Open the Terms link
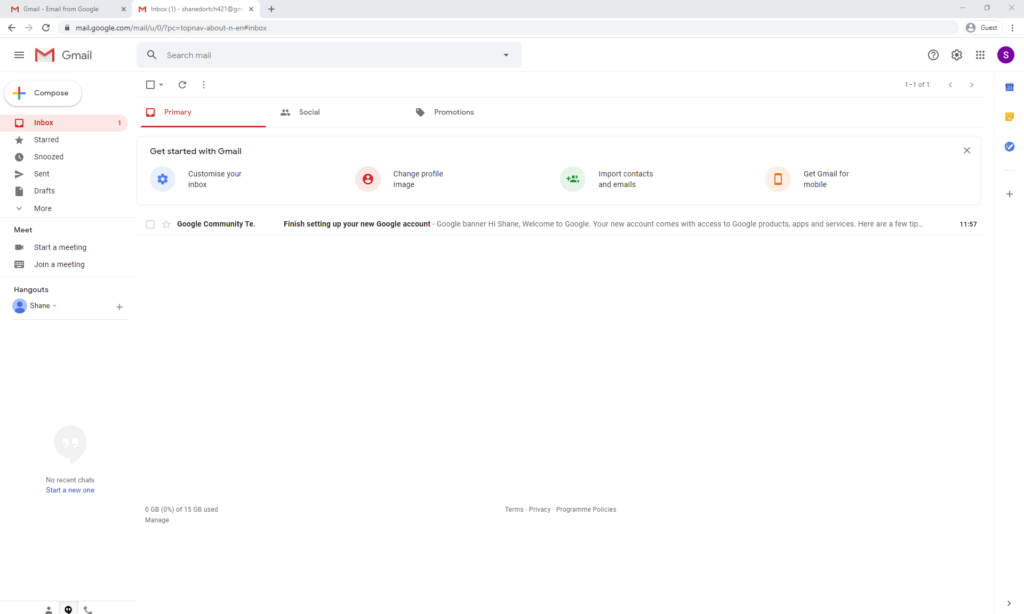 [x=514, y=509]
